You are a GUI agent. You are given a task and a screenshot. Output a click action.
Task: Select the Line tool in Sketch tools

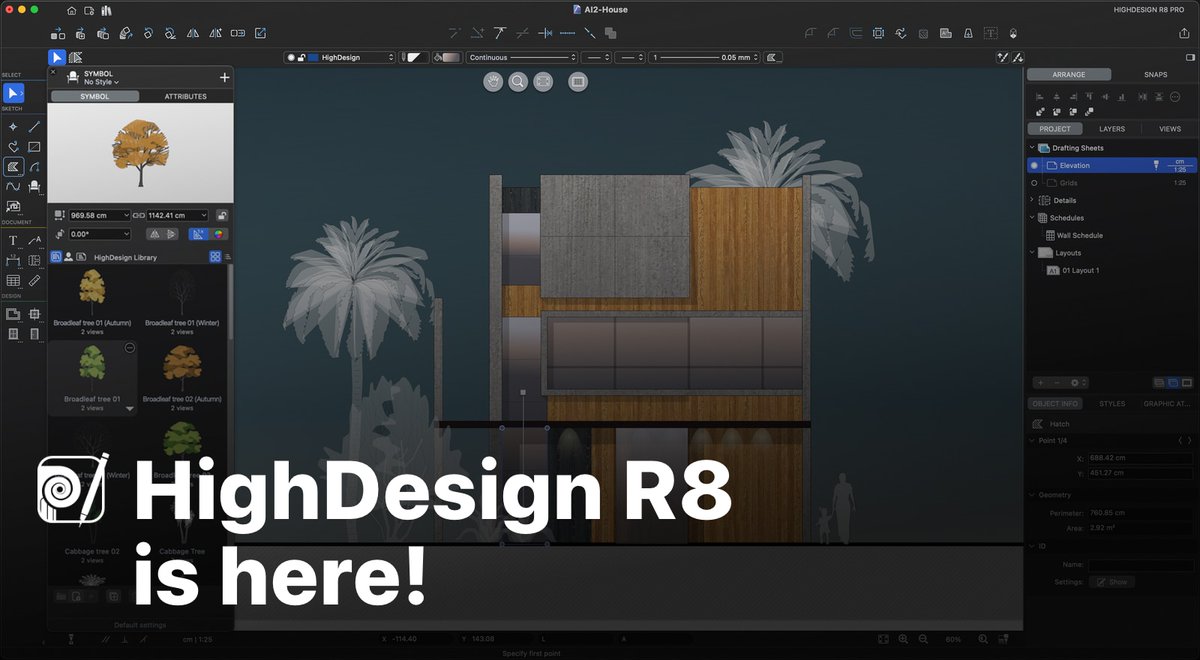35,127
